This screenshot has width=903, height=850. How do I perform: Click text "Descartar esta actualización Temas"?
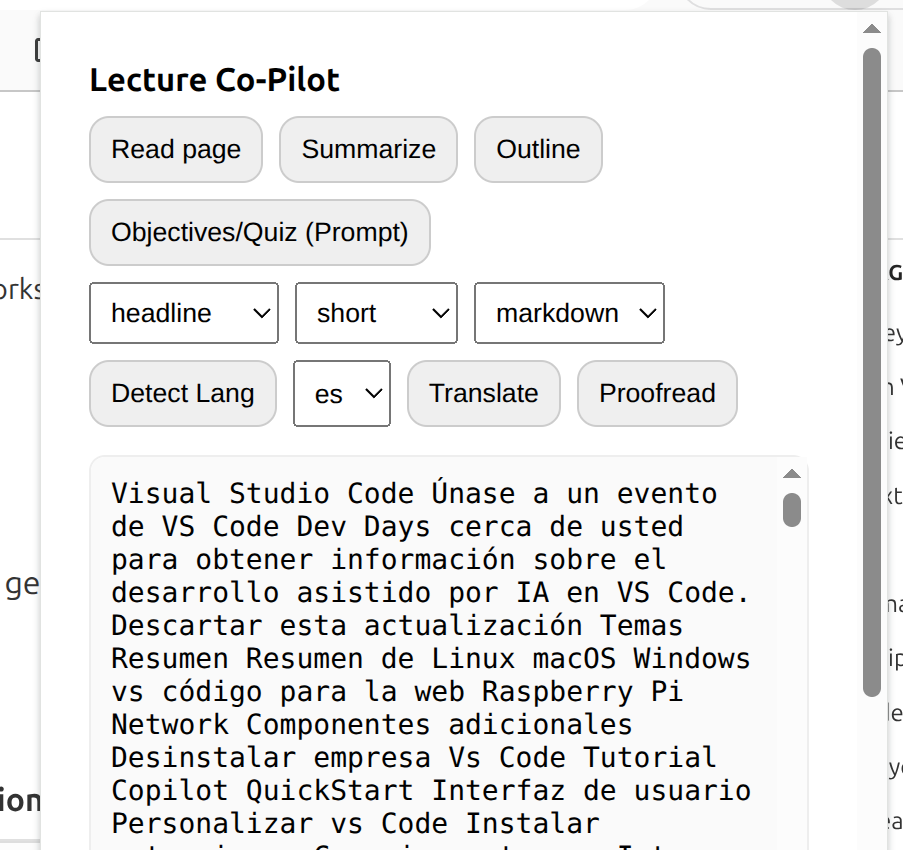tap(397, 626)
